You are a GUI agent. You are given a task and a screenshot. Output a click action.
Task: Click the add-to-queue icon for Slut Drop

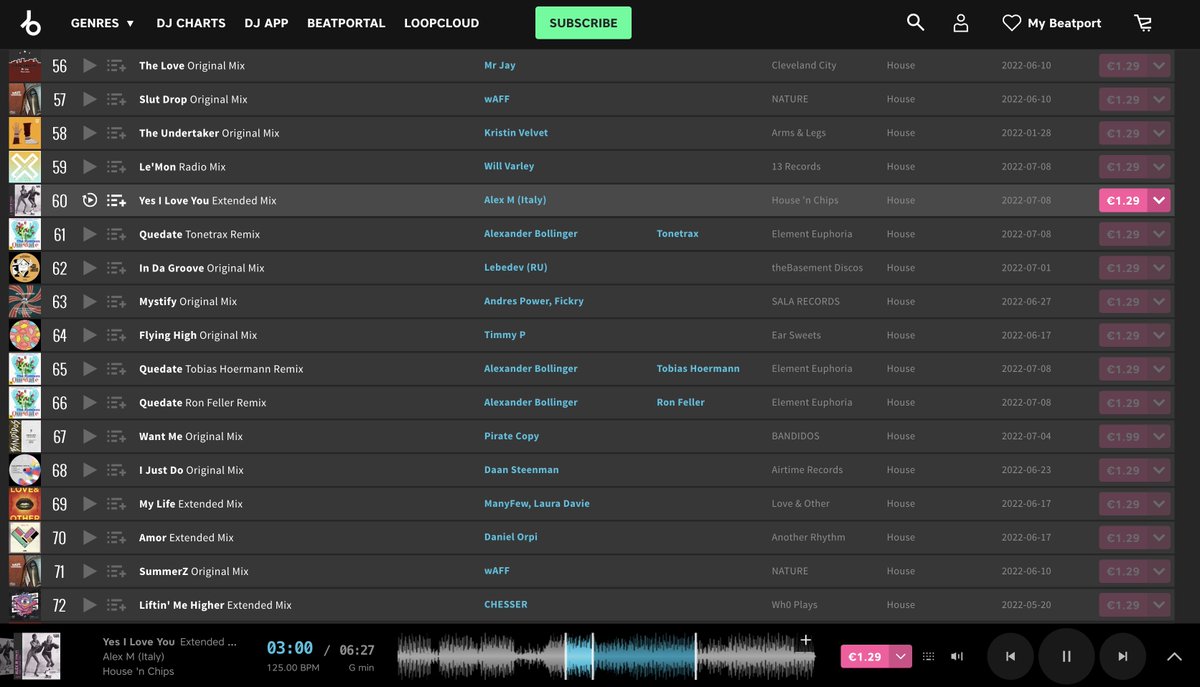pyautogui.click(x=114, y=99)
